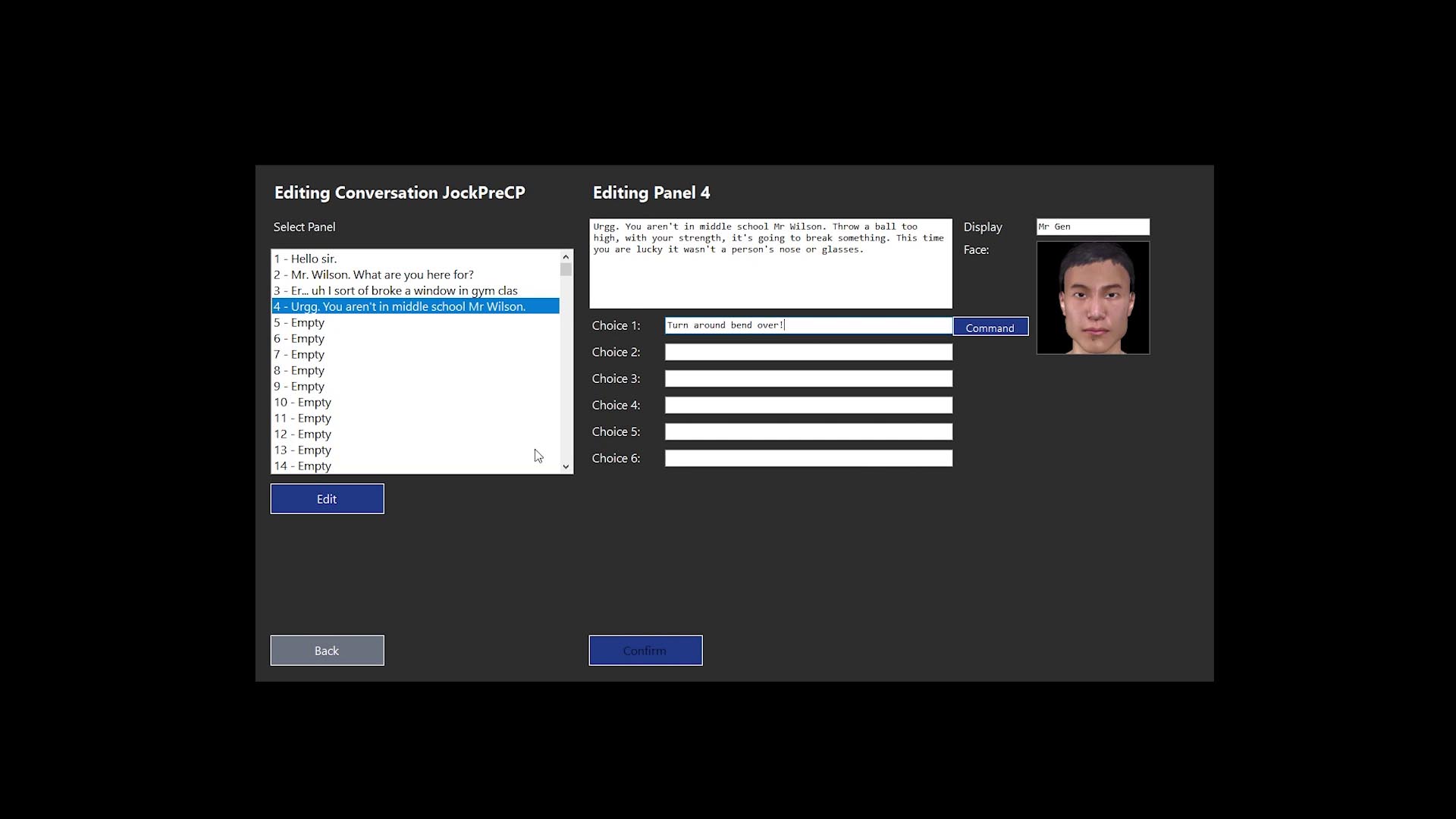Image resolution: width=1456 pixels, height=819 pixels.
Task: Click inside the Choice 4 input
Action: pos(808,405)
